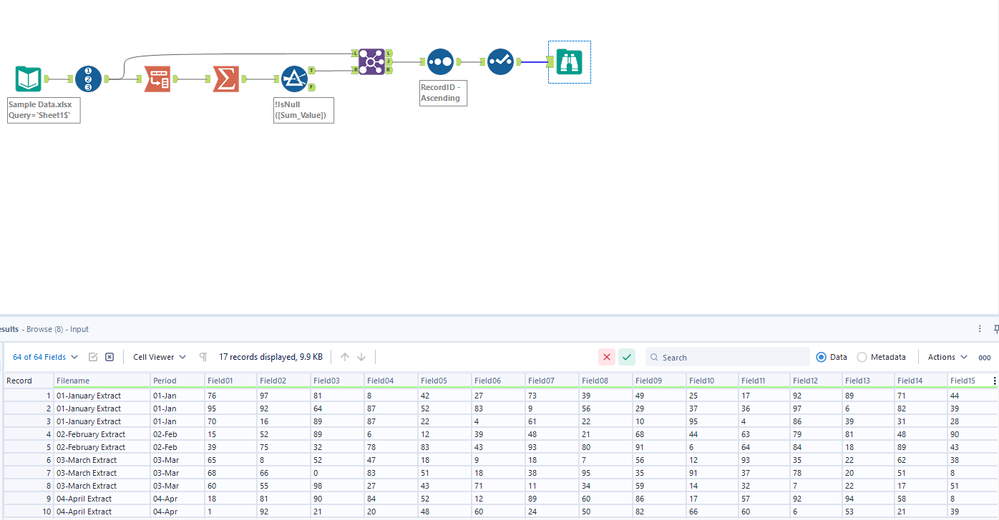Screen dimensions: 999x520
Task: Select the orange Transpose tool
Action: click(x=157, y=79)
